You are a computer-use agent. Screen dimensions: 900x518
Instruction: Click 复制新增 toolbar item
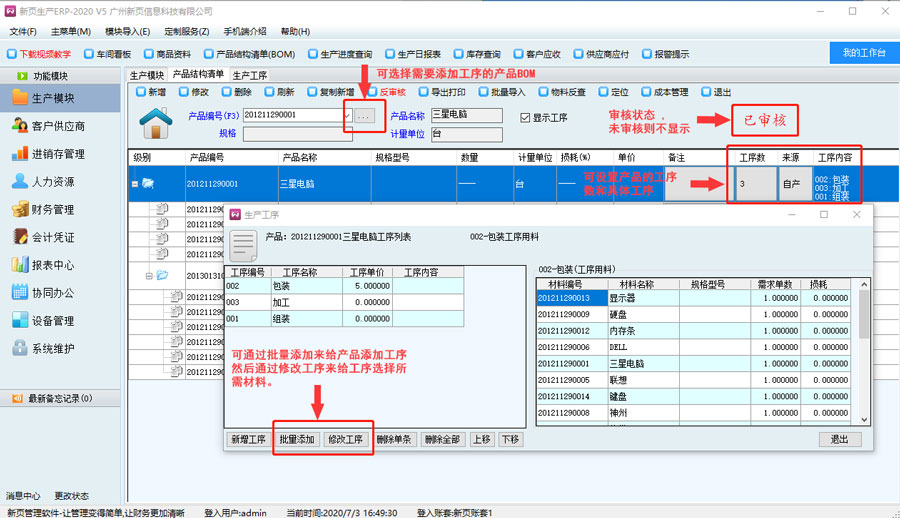point(331,92)
